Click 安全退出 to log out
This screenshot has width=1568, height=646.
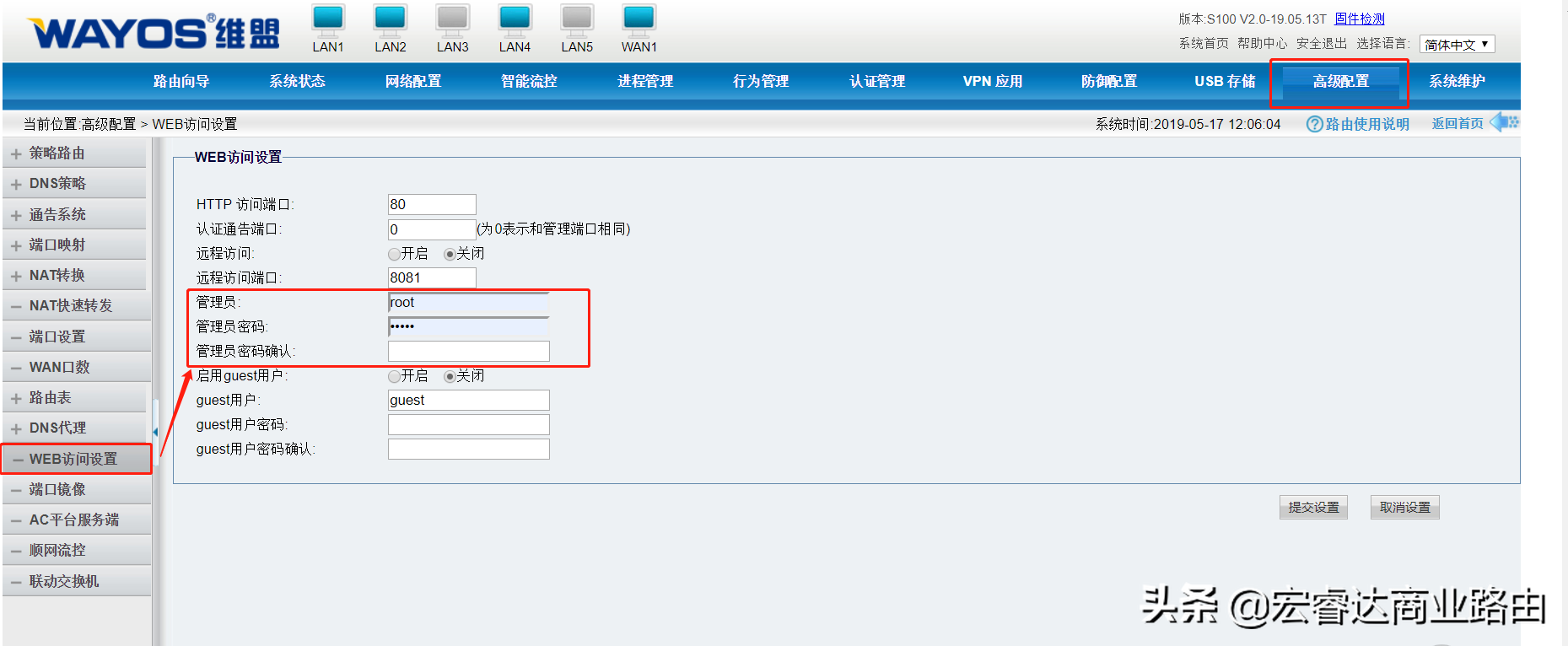pyautogui.click(x=1321, y=43)
